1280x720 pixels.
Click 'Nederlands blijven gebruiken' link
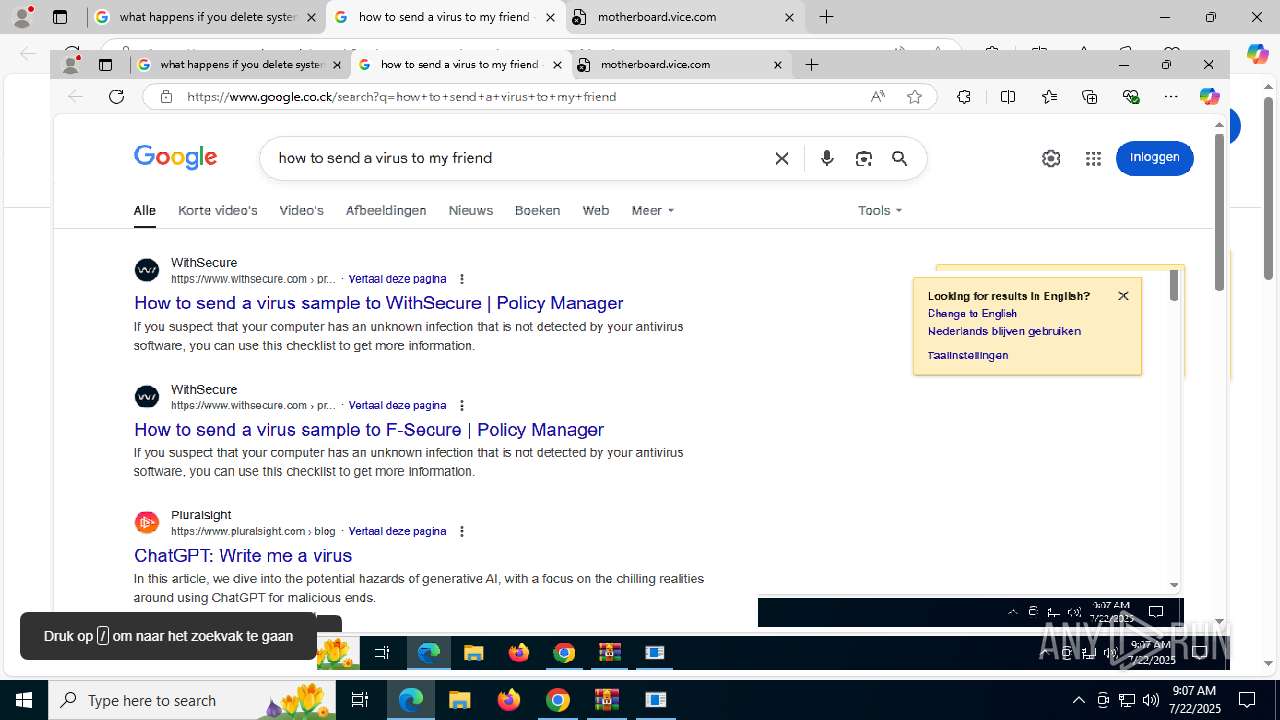click(1004, 331)
